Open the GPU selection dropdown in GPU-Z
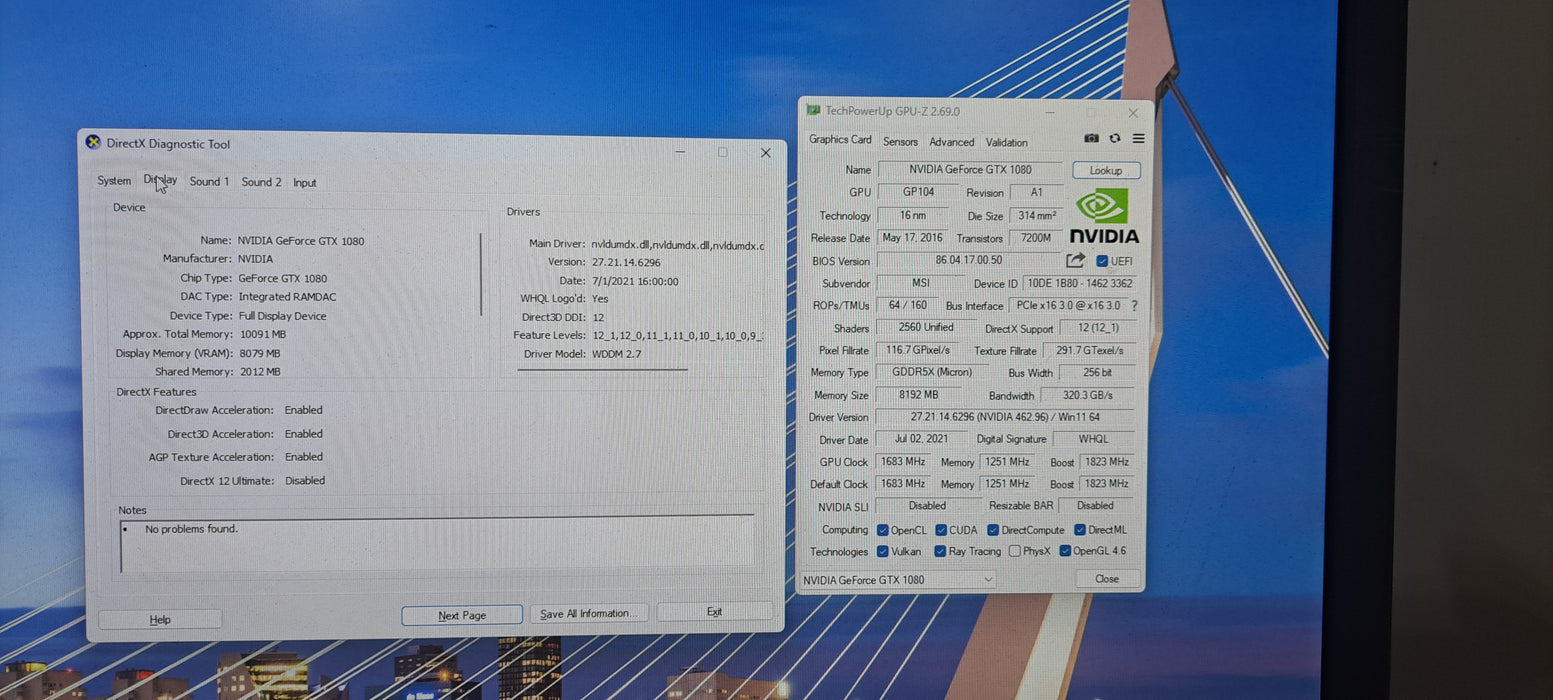This screenshot has height=700, width=1553. [x=898, y=580]
